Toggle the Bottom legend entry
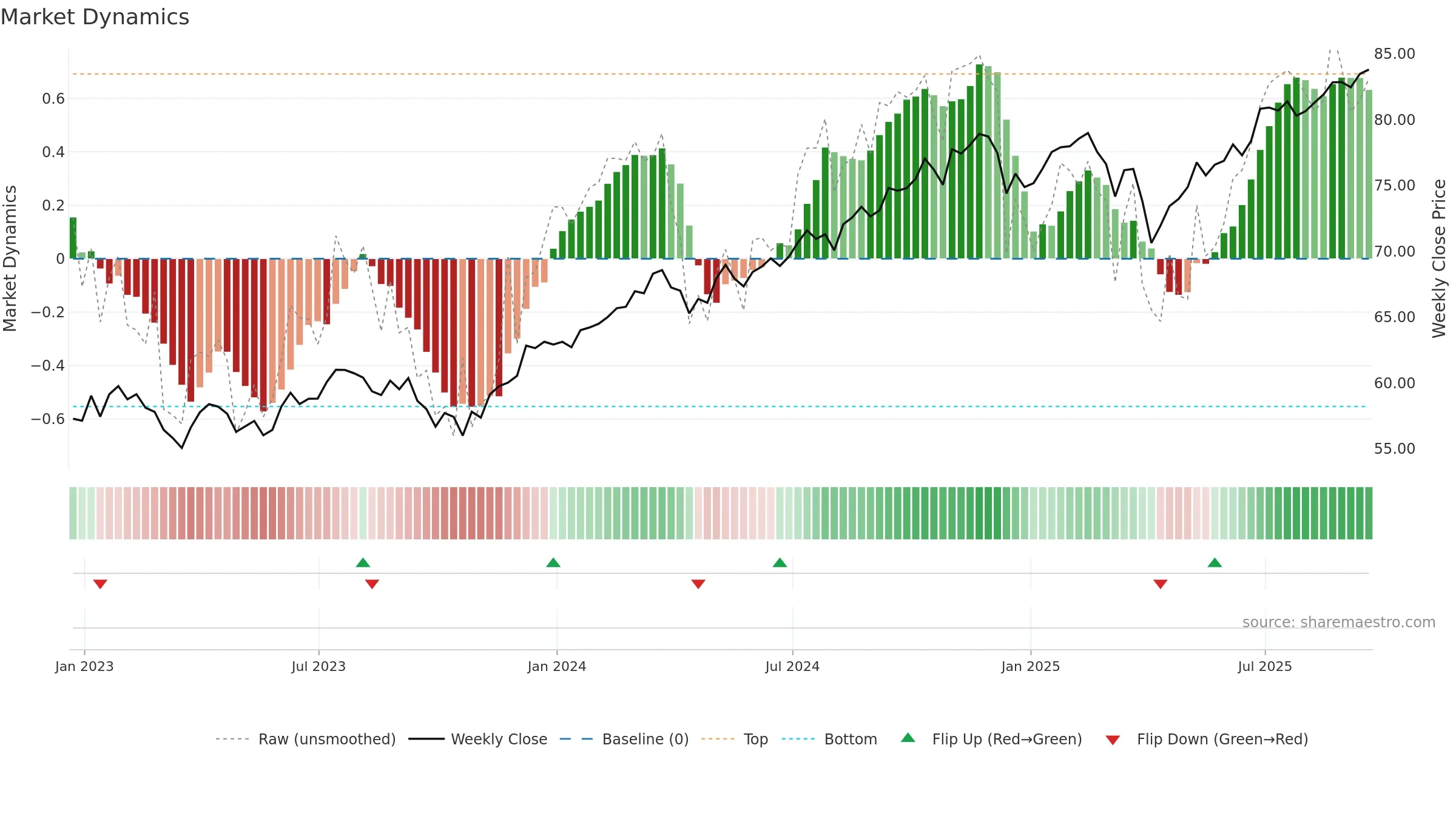The height and width of the screenshot is (819, 1456). (829, 739)
